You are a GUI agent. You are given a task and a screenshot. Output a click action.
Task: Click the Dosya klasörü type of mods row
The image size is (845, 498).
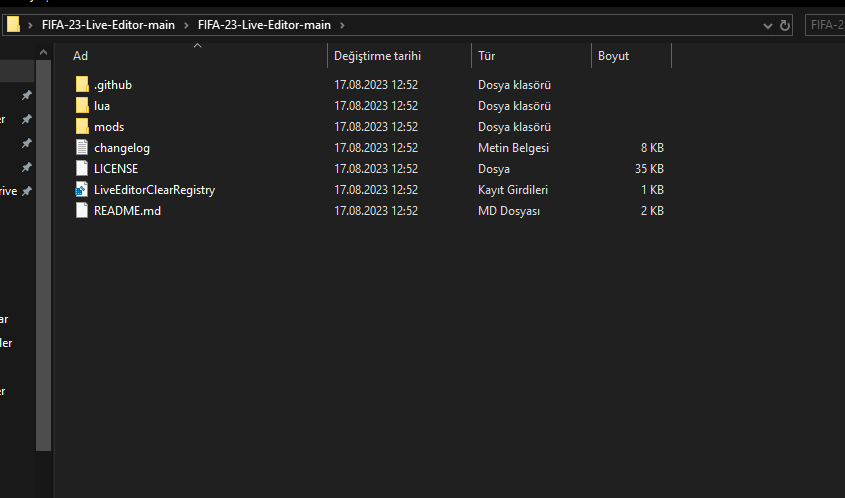[x=514, y=127]
